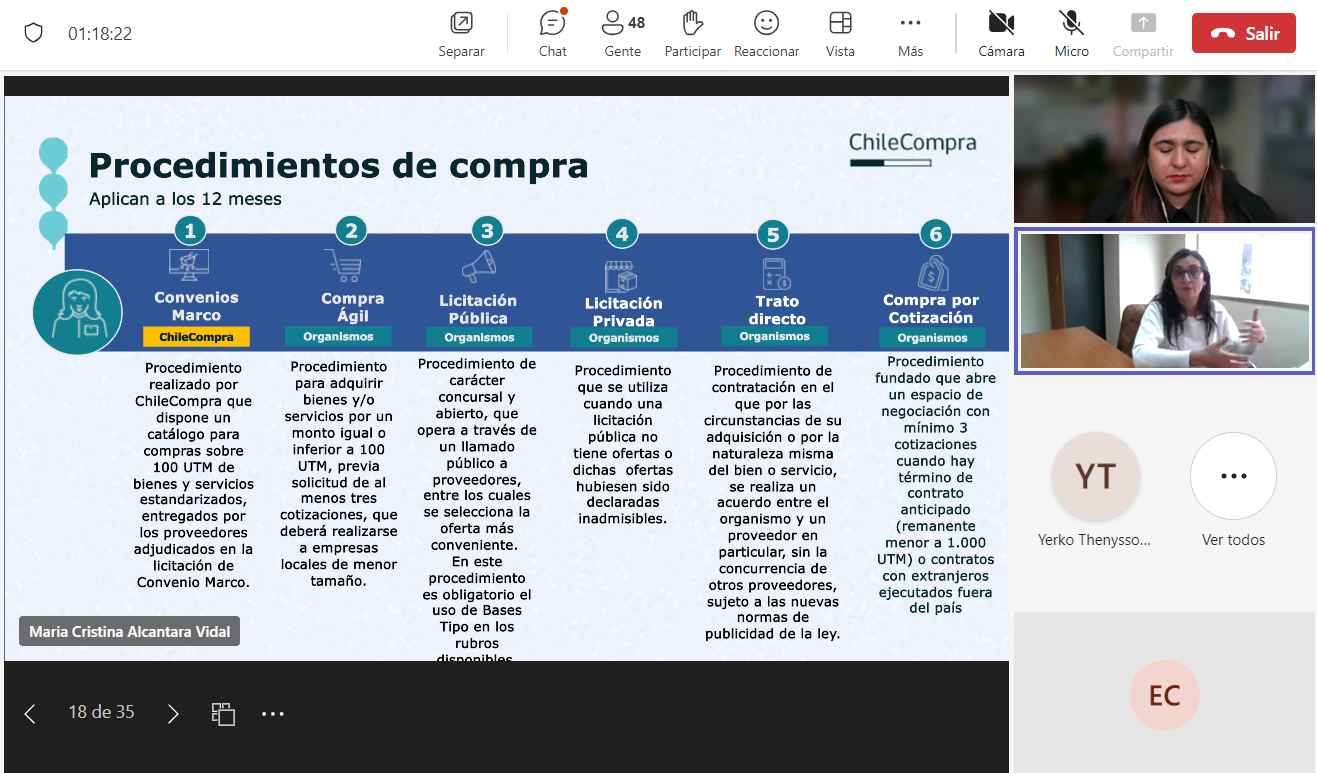Click the Organismos label under Licitación Privada

pyautogui.click(x=624, y=338)
